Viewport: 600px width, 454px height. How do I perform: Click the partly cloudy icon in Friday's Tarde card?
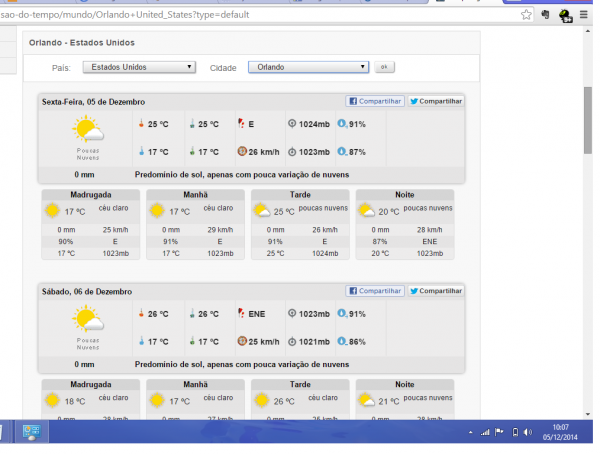[261, 211]
